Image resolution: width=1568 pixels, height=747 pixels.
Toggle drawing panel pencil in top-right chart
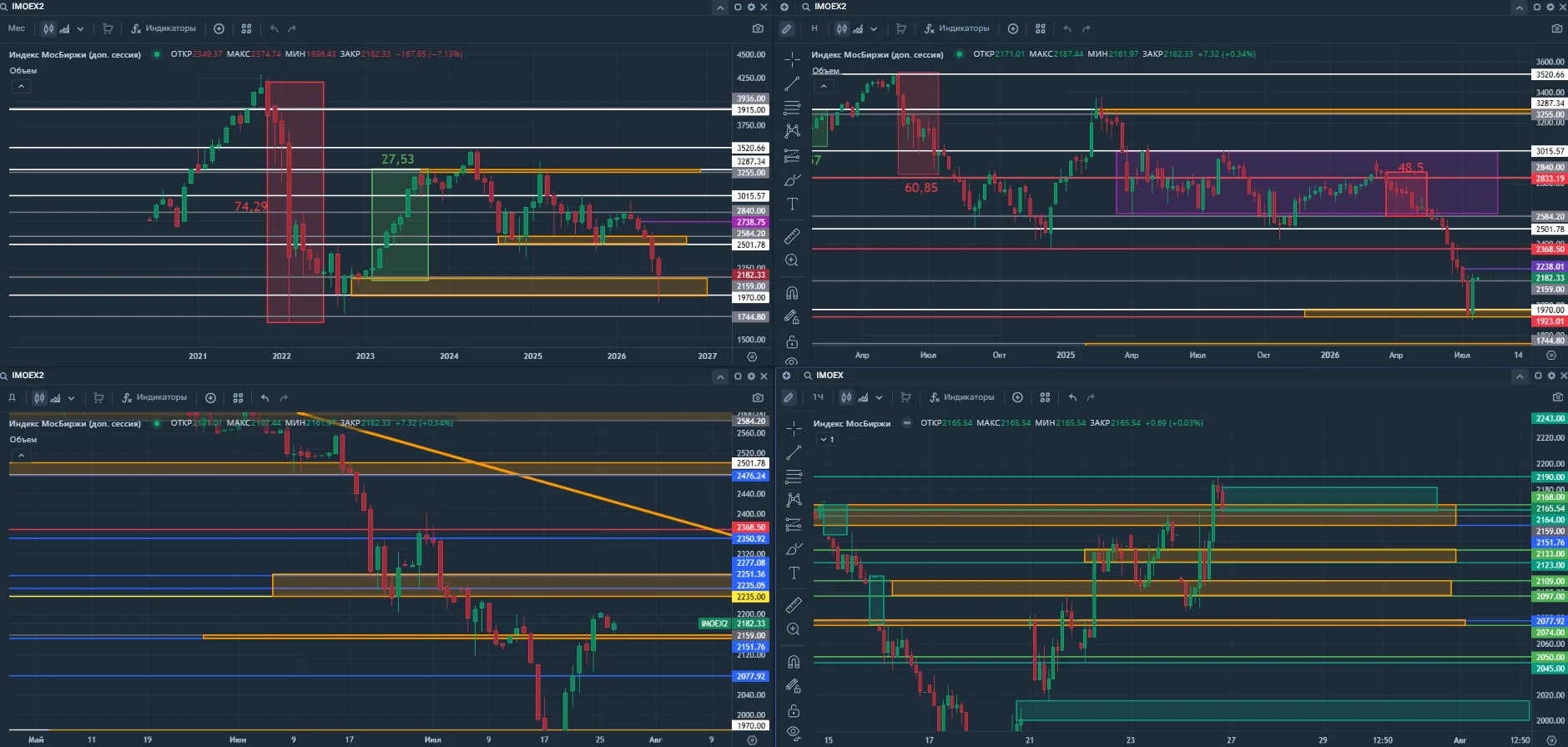tap(787, 28)
